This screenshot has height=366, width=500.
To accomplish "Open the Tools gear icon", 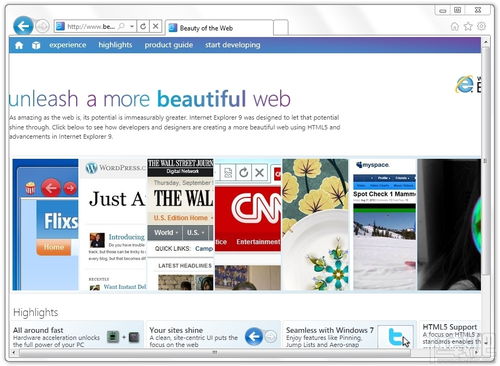I will (481, 26).
